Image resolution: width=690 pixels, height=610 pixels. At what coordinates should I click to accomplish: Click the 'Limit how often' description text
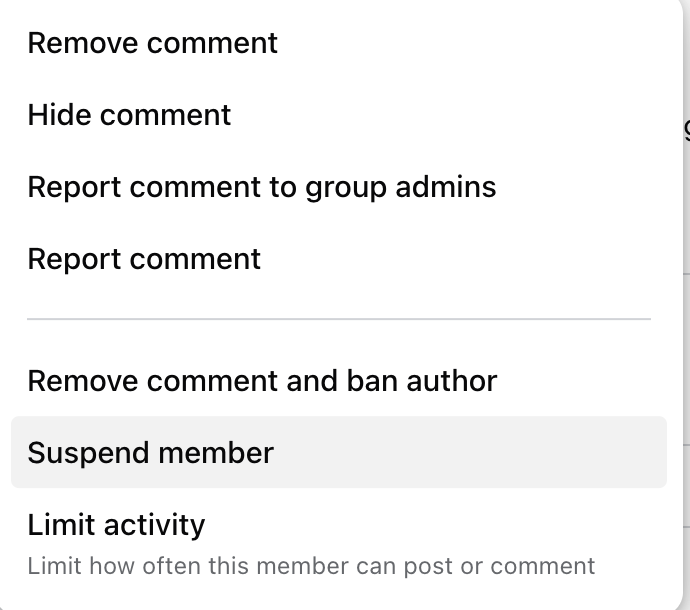pyautogui.click(x=311, y=566)
